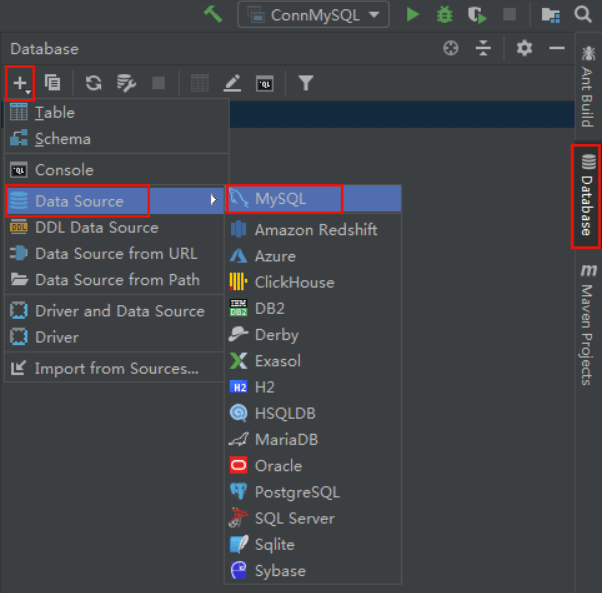This screenshot has height=593, width=603.
Task: Open data source properties wrench icon
Action: tap(126, 83)
